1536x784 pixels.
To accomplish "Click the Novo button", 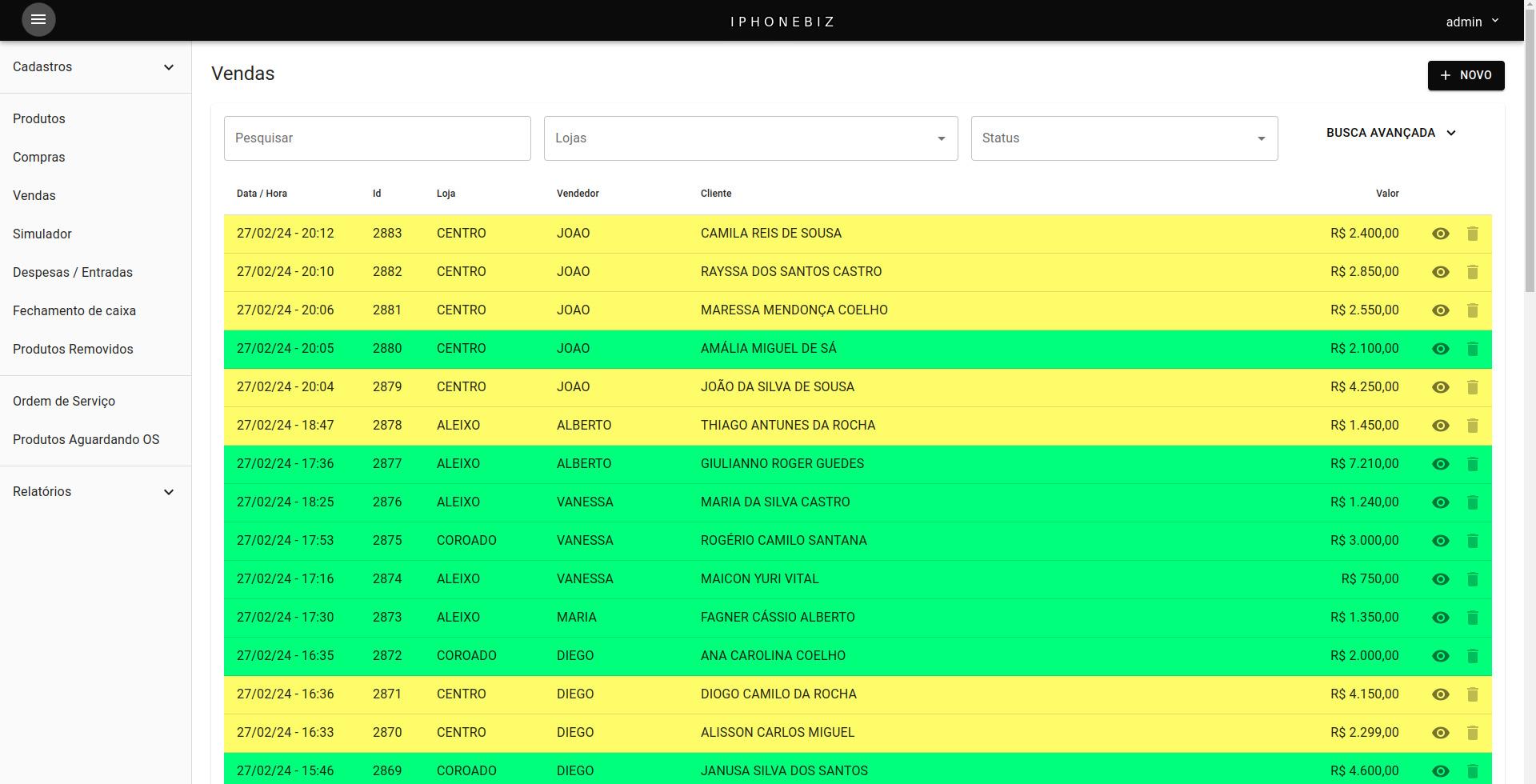I will click(1465, 75).
